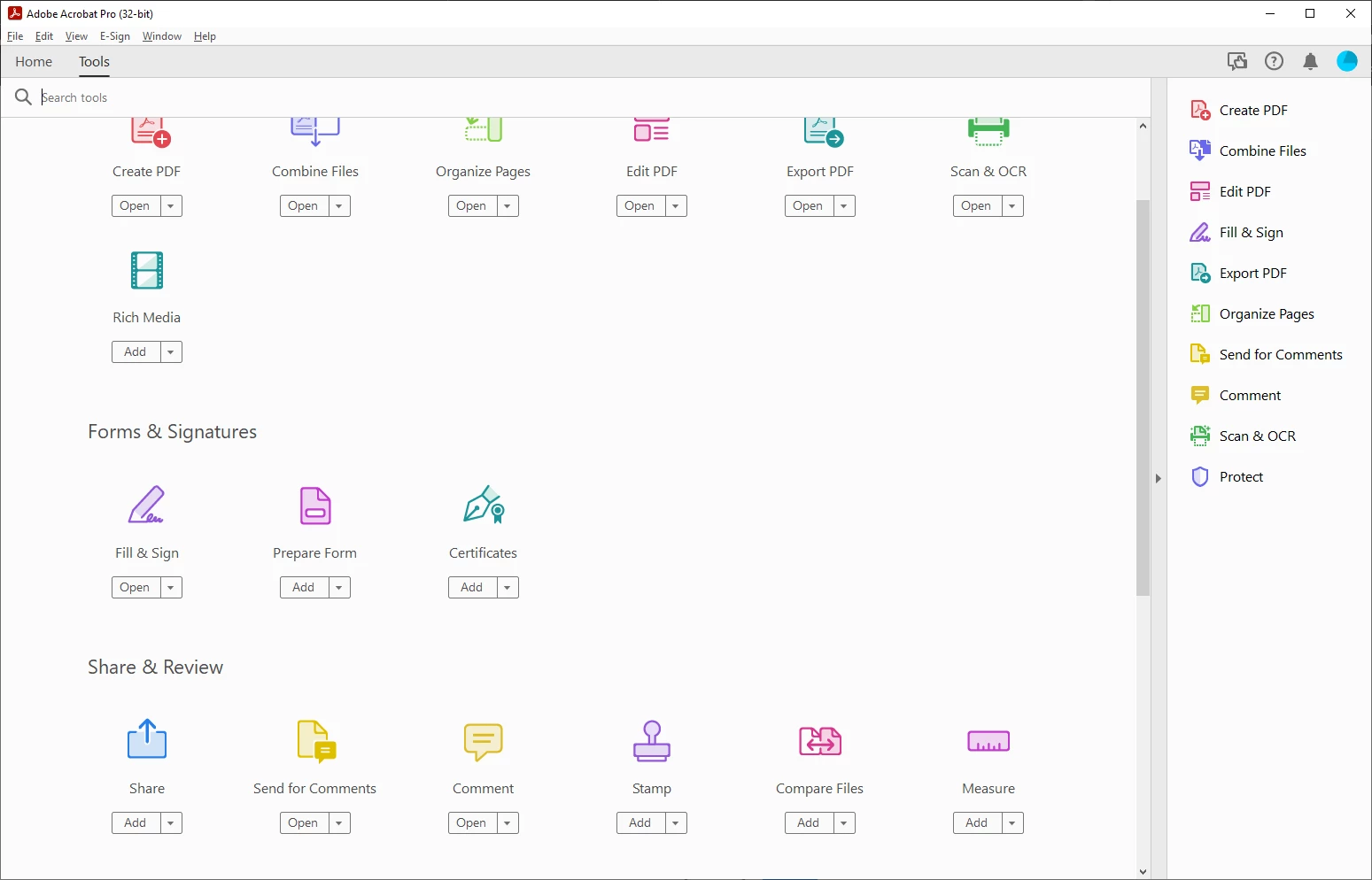The width and height of the screenshot is (1372, 880).
Task: Open the File menu
Action: pos(15,36)
